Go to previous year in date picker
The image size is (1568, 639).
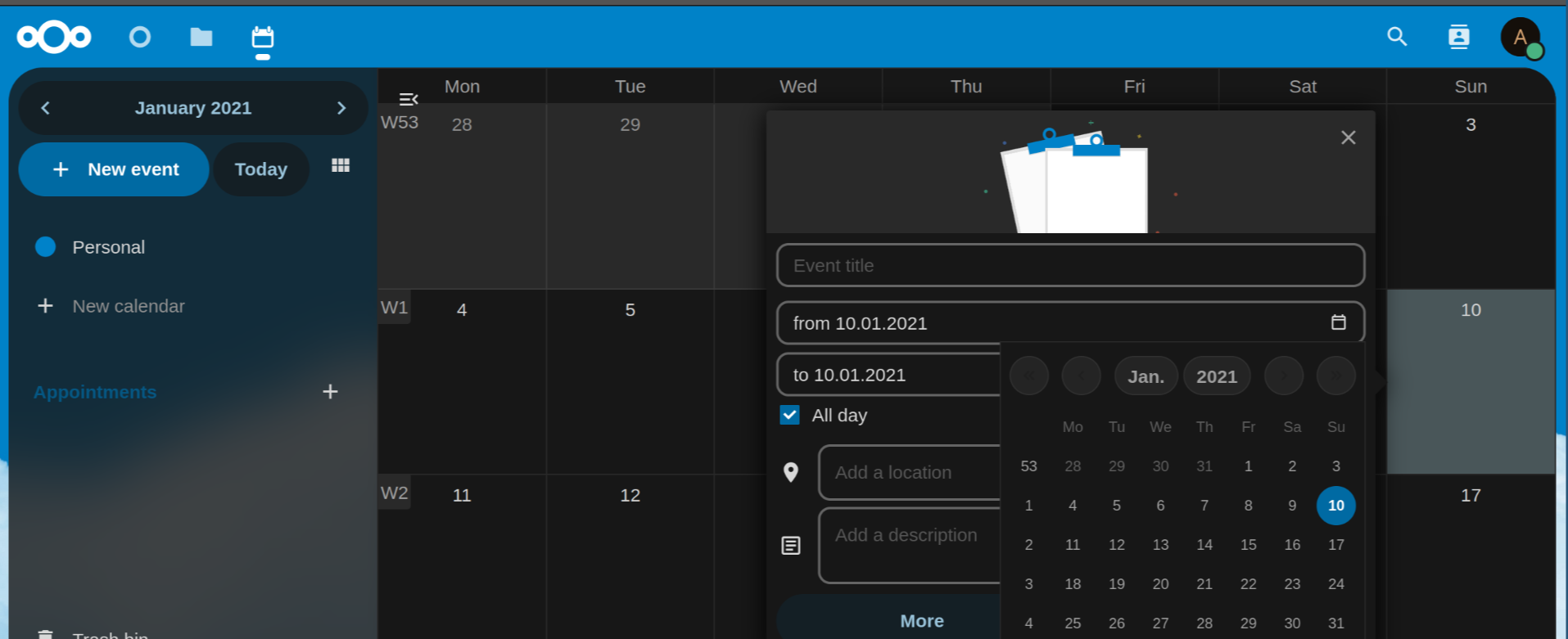[1029, 376]
